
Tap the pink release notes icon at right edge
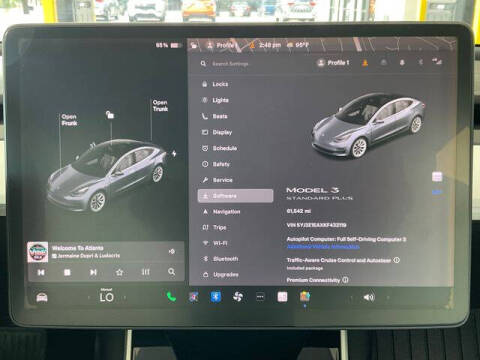(437, 177)
